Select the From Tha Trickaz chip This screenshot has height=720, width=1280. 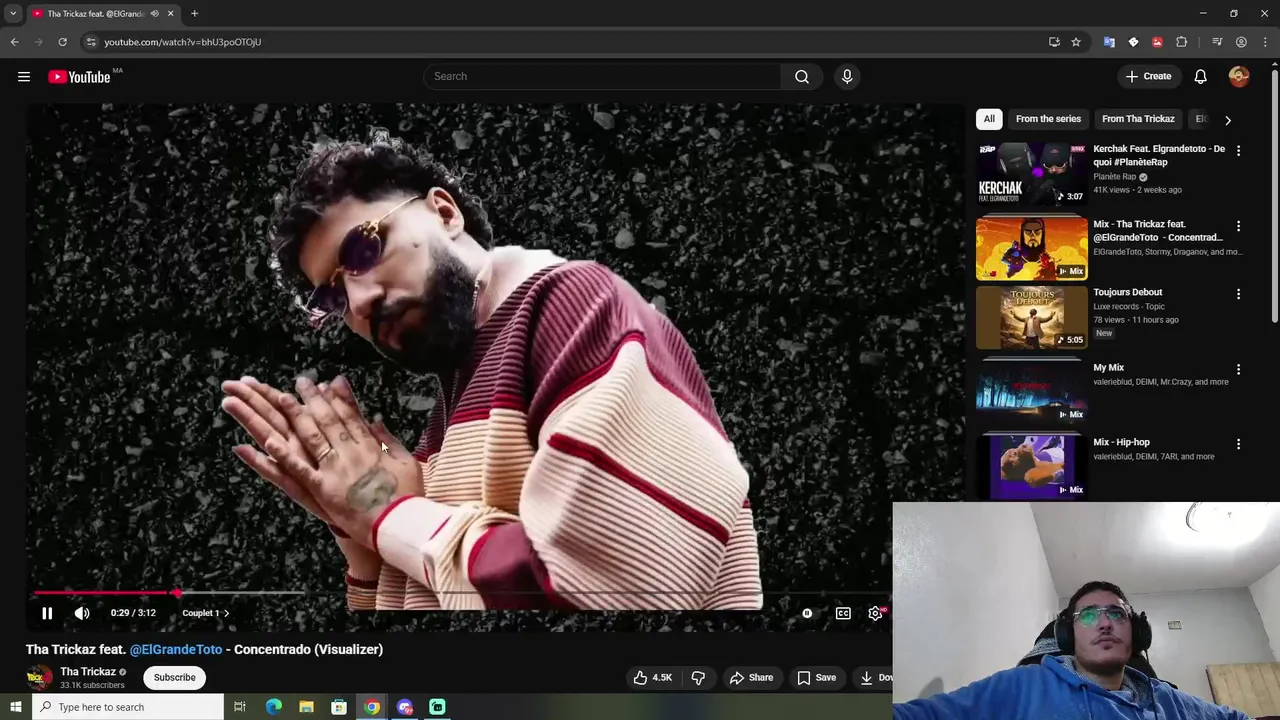pyautogui.click(x=1138, y=118)
